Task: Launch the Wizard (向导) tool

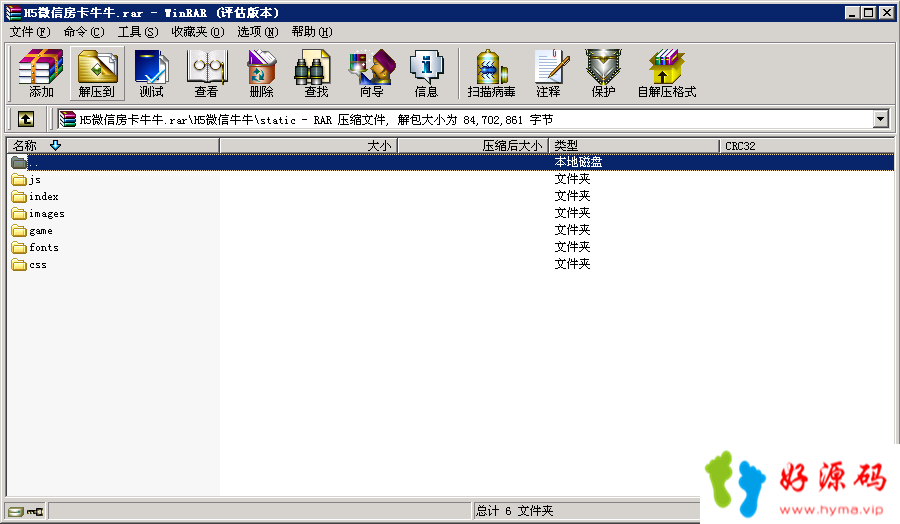Action: [x=371, y=73]
